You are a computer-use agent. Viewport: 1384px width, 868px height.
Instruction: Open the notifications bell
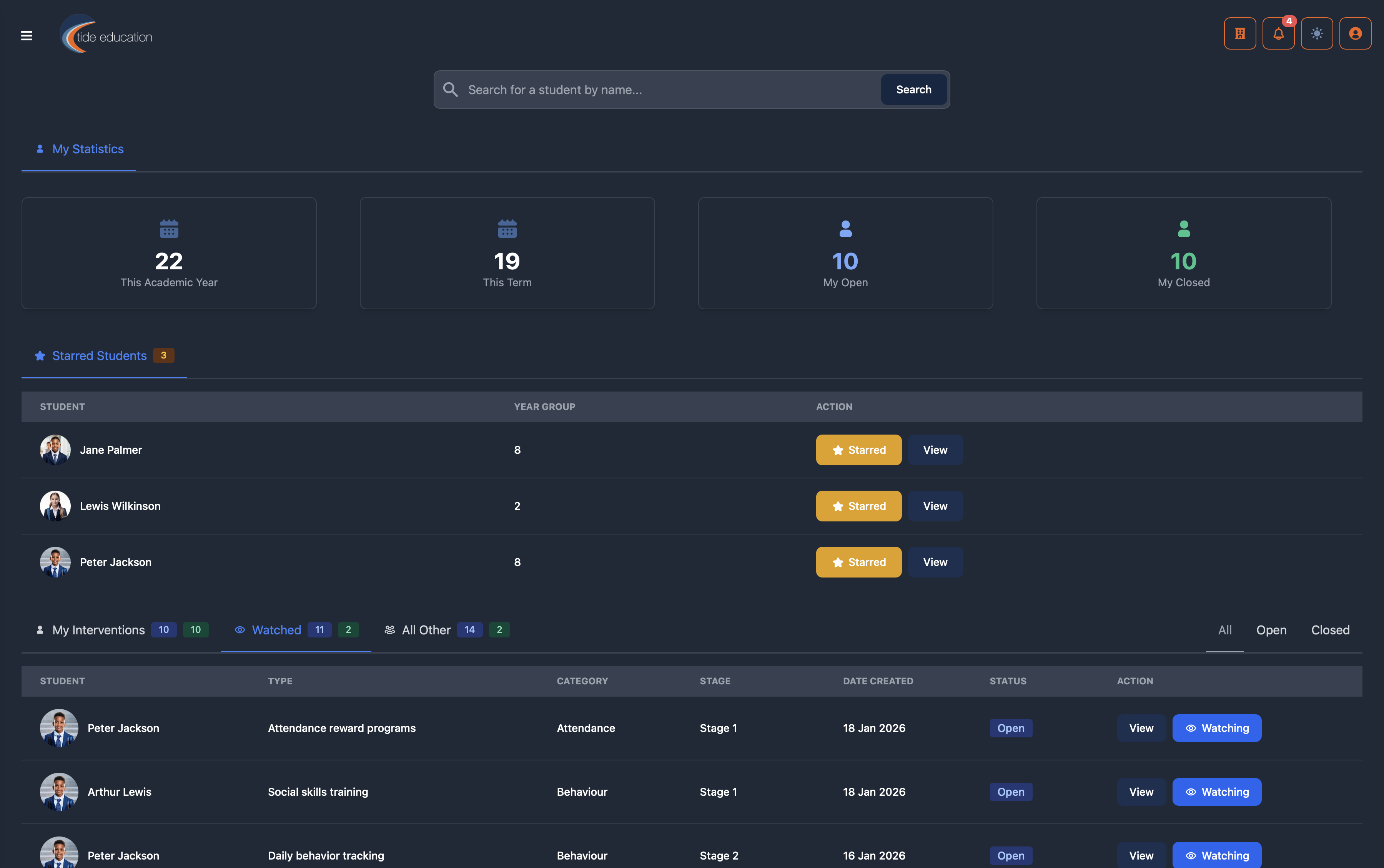coord(1278,34)
